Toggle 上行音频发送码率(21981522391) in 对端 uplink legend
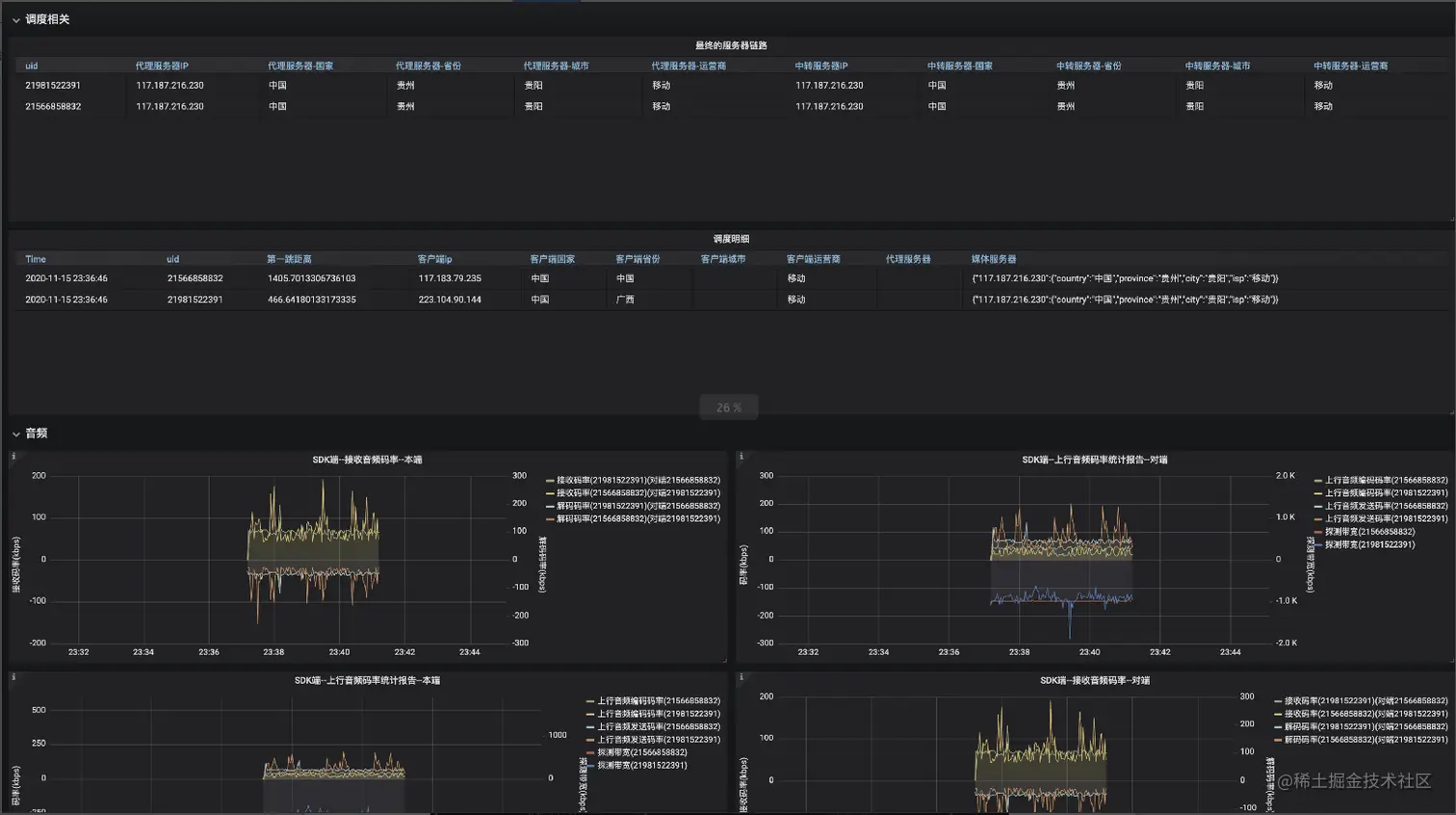This screenshot has height=815, width=1456. click(x=1387, y=518)
